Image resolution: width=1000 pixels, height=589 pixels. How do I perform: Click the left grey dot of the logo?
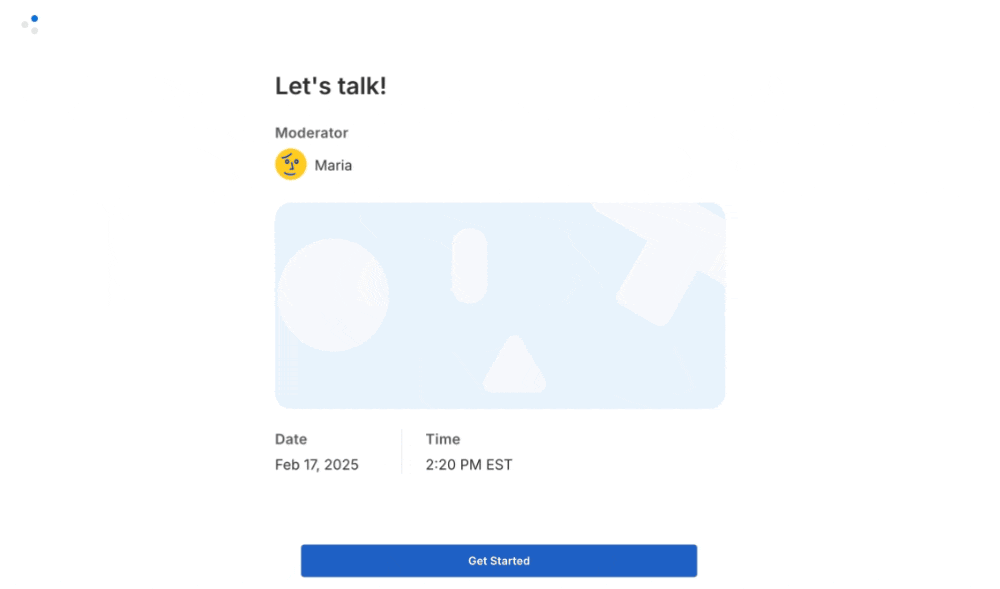coord(25,24)
